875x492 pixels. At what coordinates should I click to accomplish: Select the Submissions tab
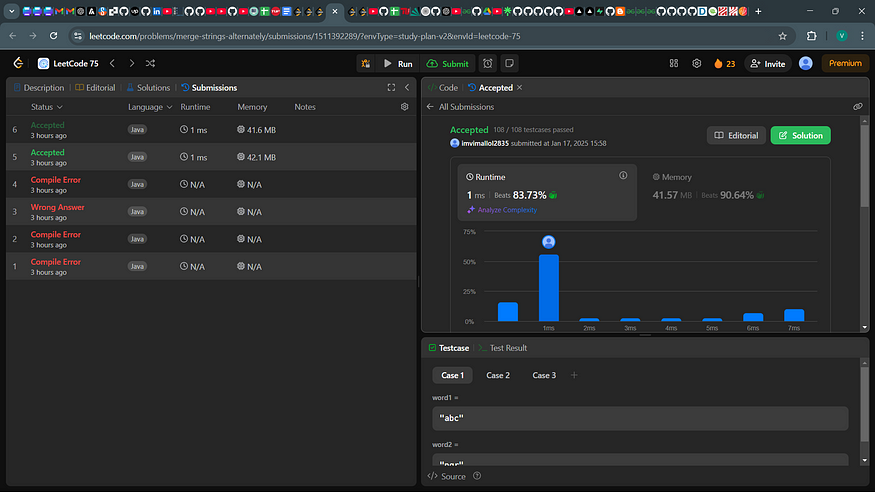pos(209,88)
